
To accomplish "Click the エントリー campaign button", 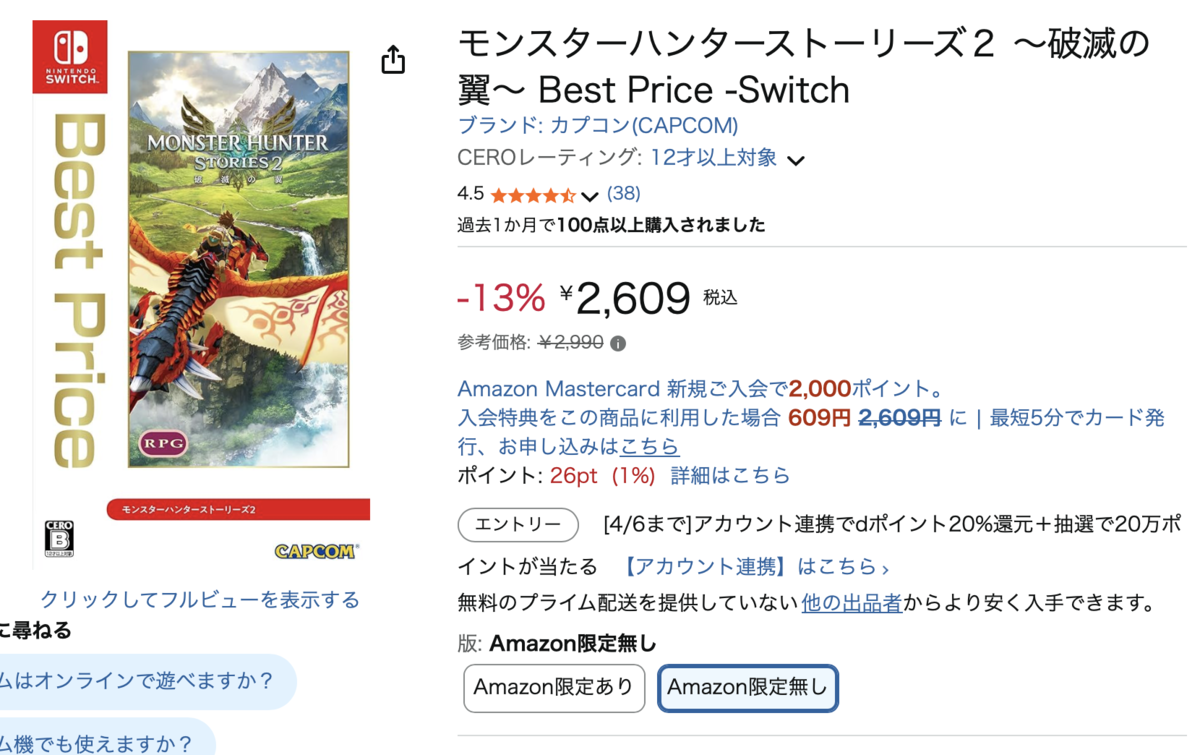I will pos(518,525).
